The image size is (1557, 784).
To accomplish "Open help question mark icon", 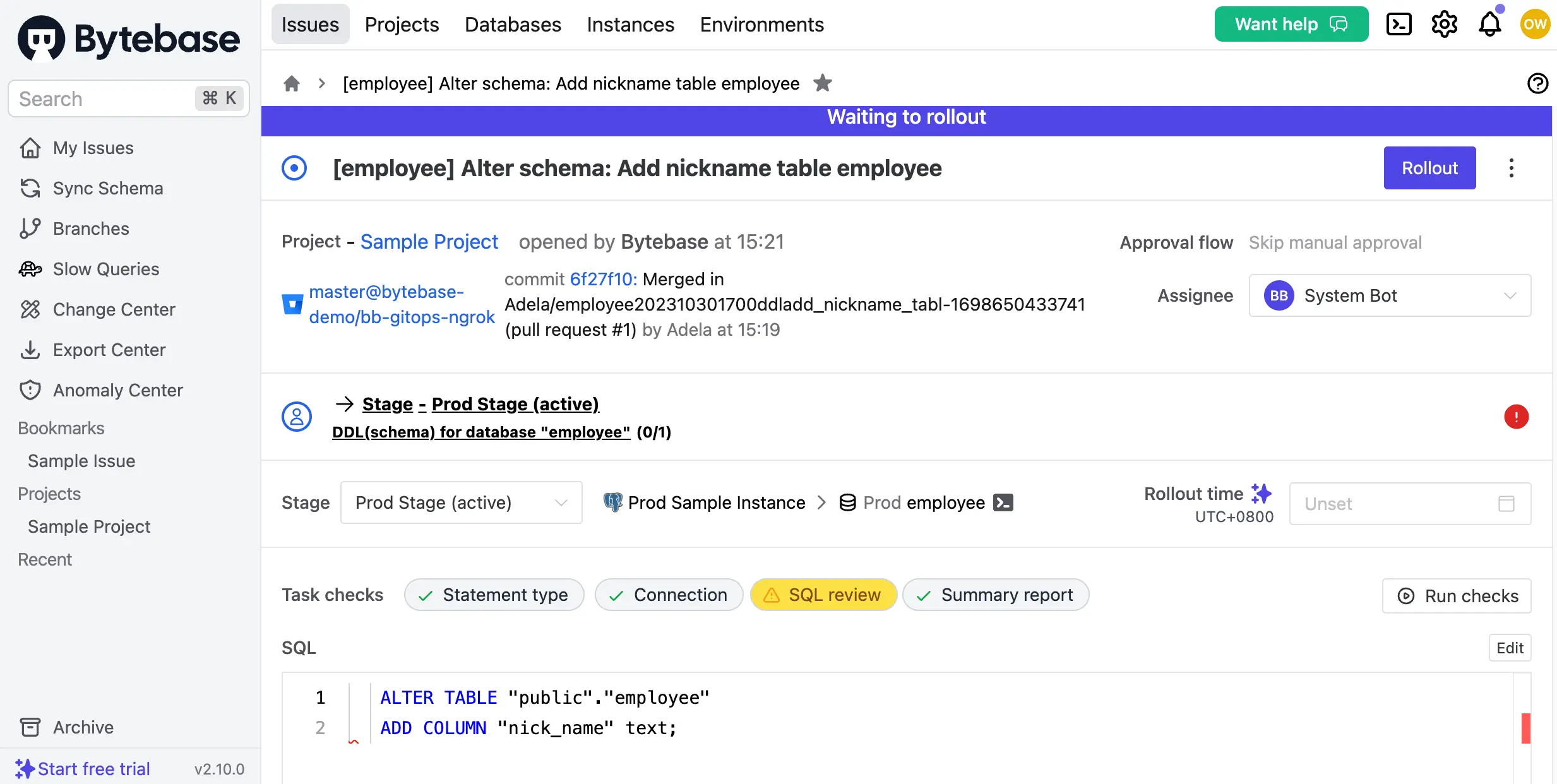I will (x=1537, y=83).
